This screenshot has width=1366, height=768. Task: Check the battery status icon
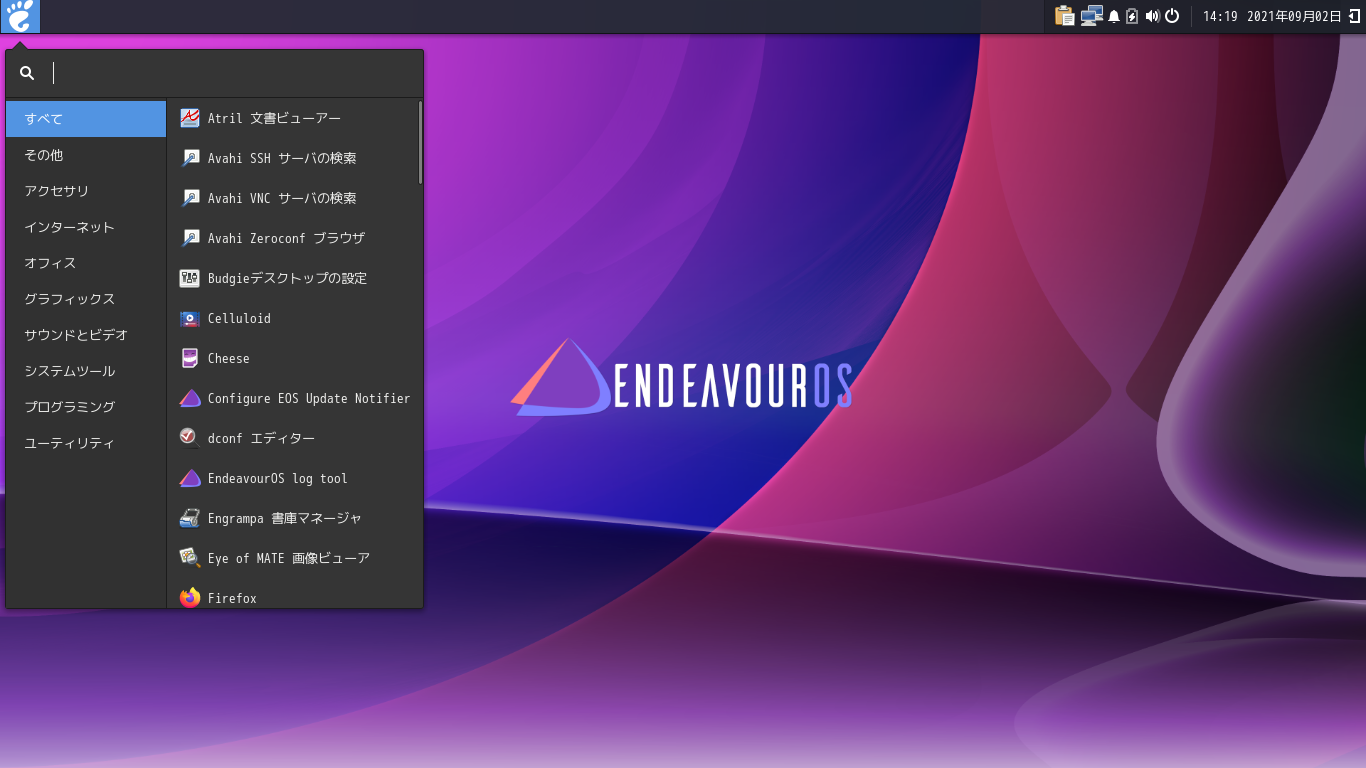pyautogui.click(x=1132, y=16)
